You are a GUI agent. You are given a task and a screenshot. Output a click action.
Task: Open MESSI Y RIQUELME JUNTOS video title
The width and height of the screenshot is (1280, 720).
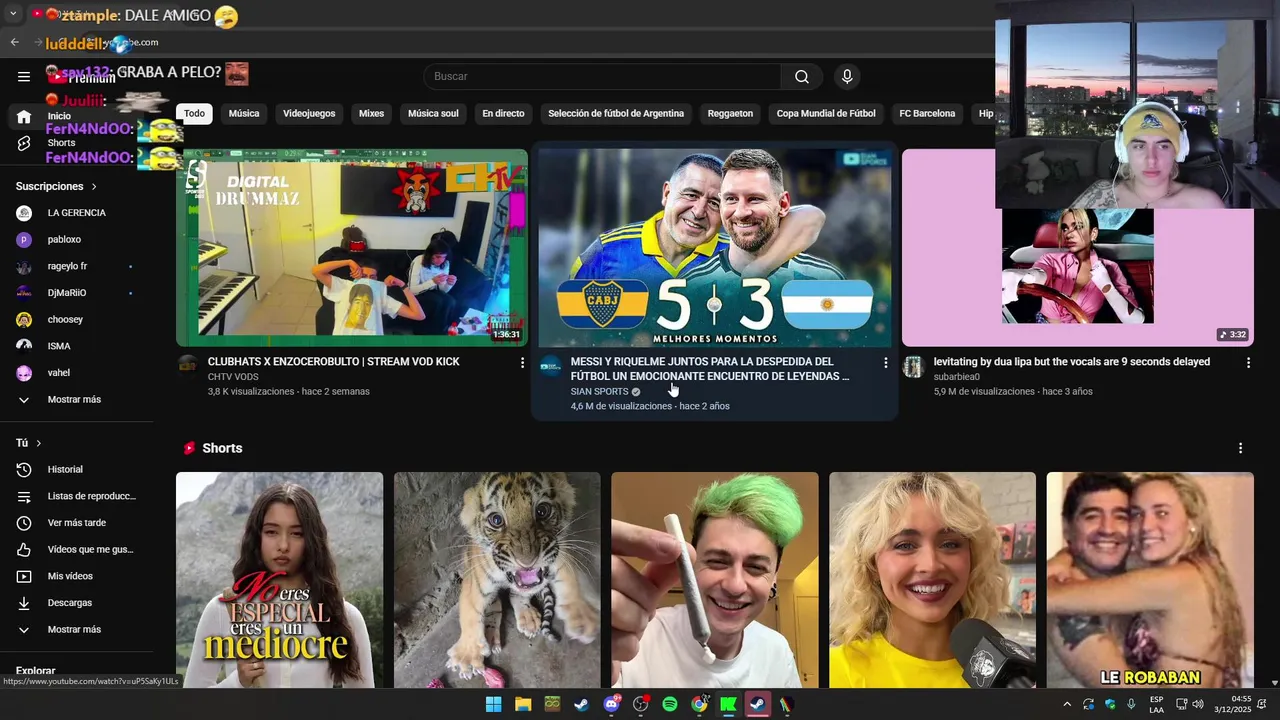(x=710, y=369)
